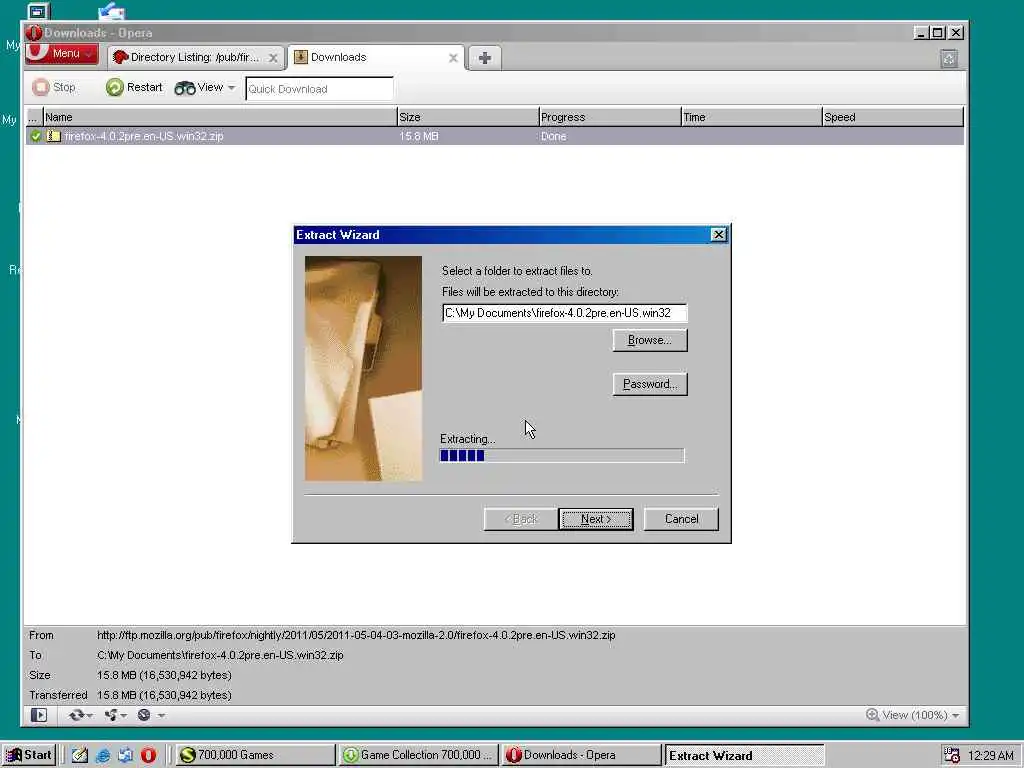Click the task scheduler tray icon
The width and height of the screenshot is (1024, 768).
tap(952, 756)
